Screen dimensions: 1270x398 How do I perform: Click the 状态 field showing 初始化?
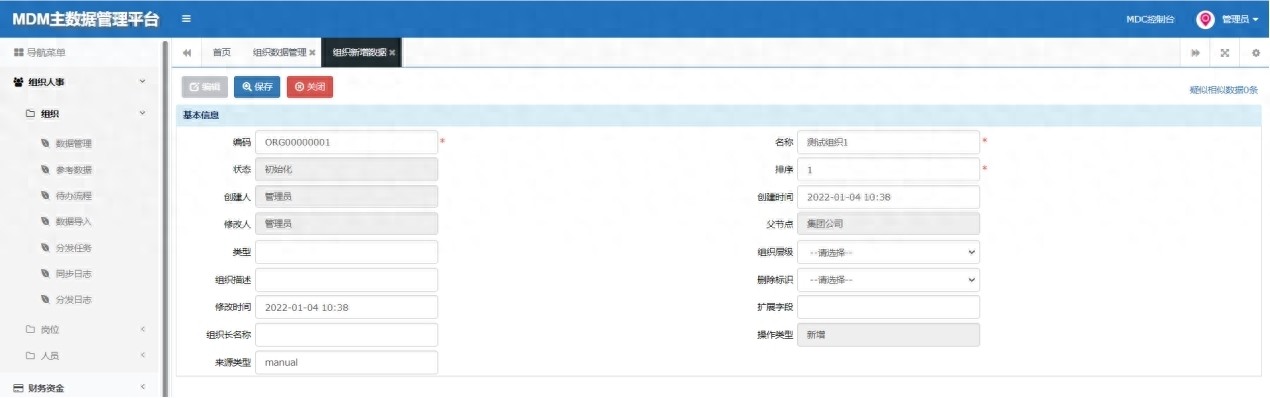(x=346, y=170)
